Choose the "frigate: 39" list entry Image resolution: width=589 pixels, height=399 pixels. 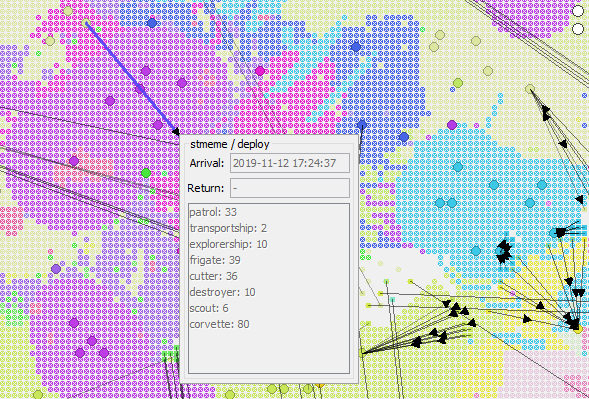pyautogui.click(x=215, y=260)
